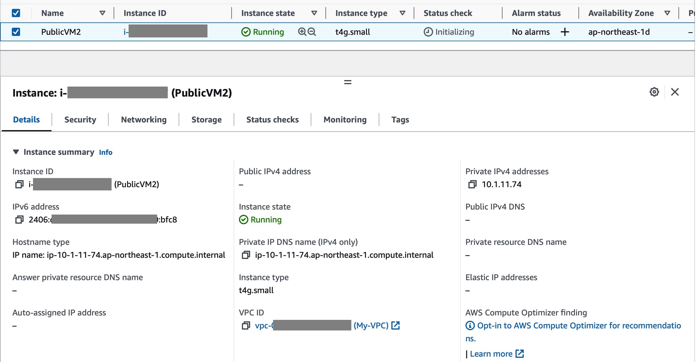
Task: Click the No alarms text
Action: pyautogui.click(x=531, y=32)
